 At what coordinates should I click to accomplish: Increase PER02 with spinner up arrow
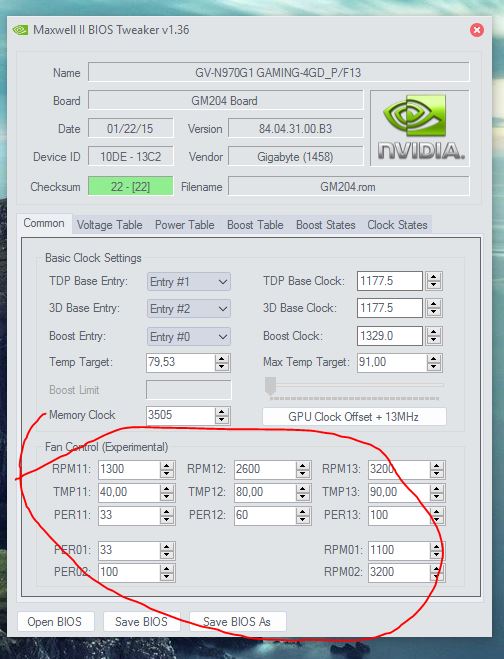point(167,568)
